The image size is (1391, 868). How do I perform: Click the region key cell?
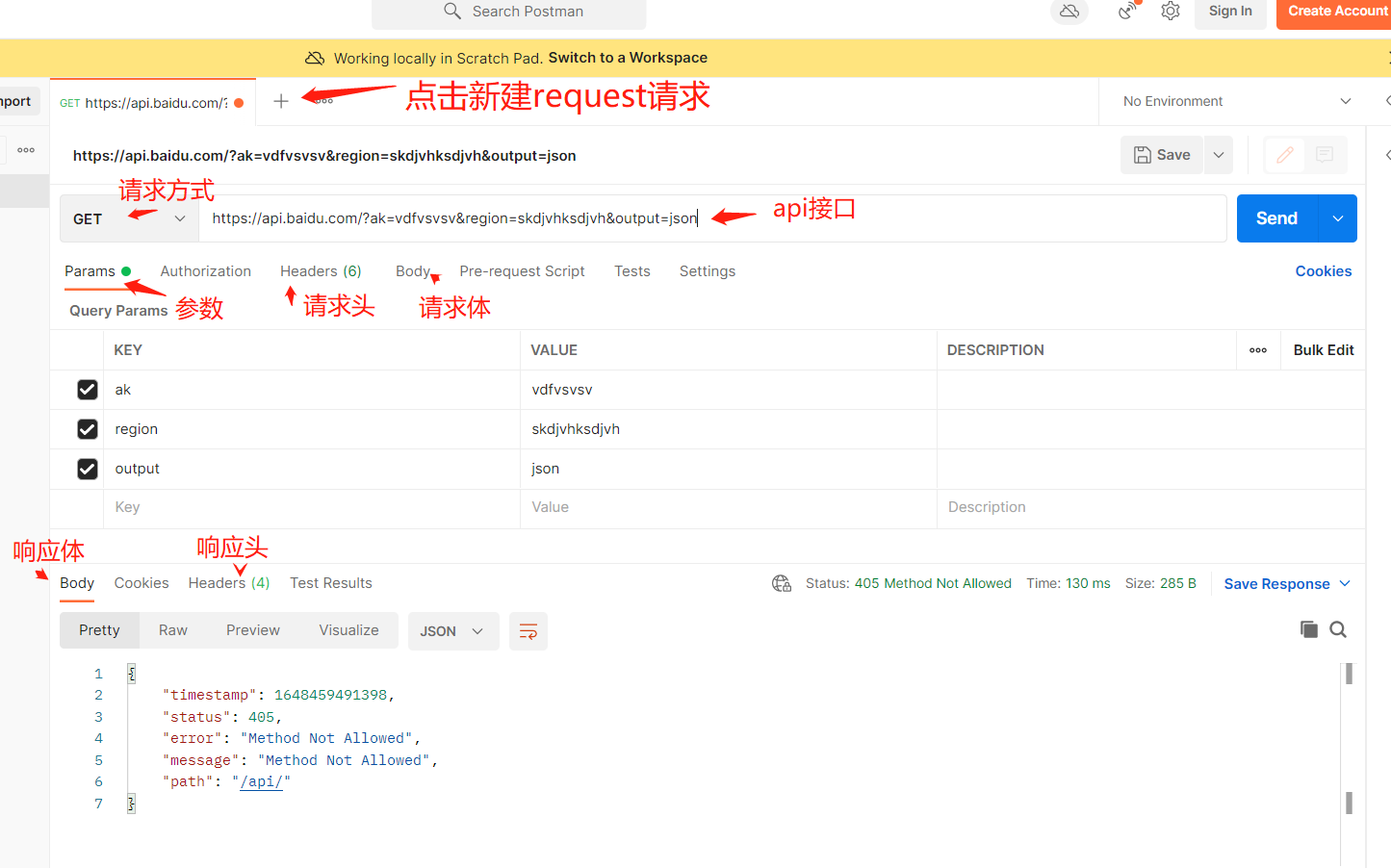pos(313,429)
